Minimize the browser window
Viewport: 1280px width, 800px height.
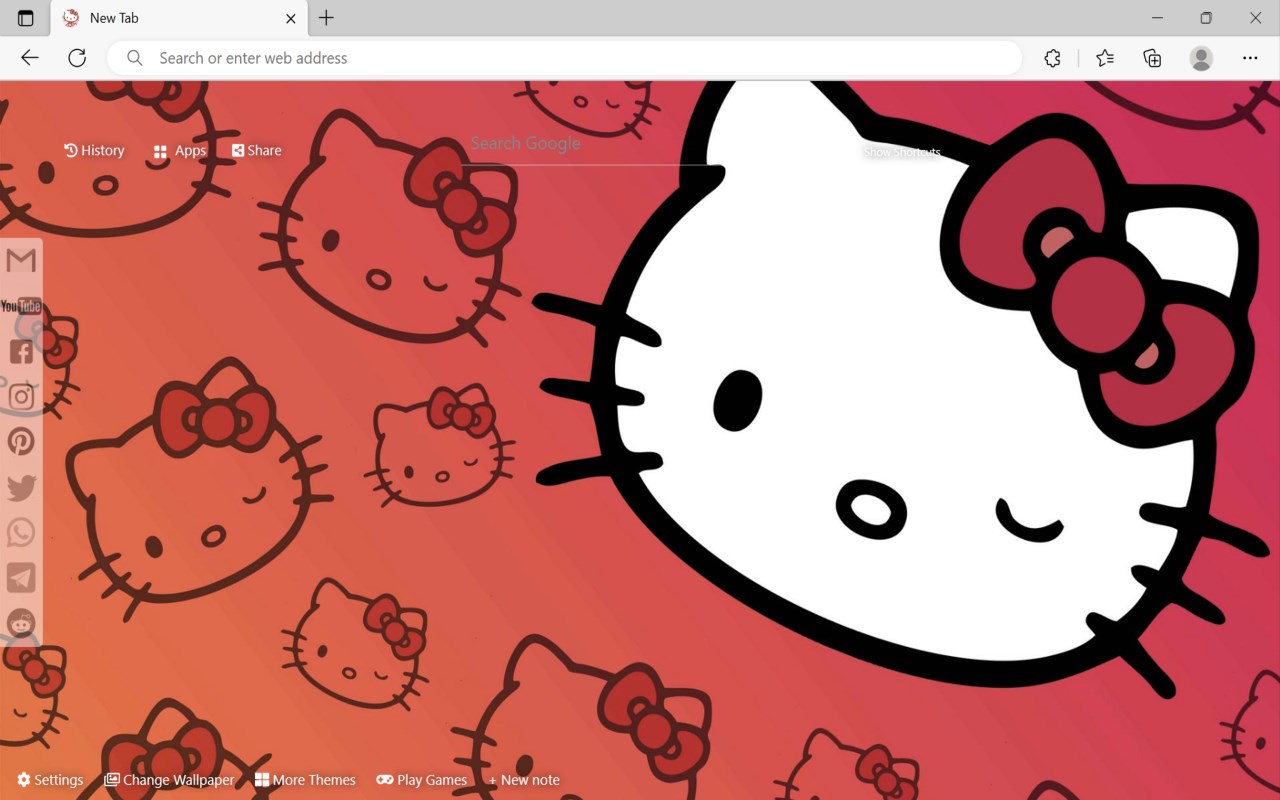click(1157, 18)
